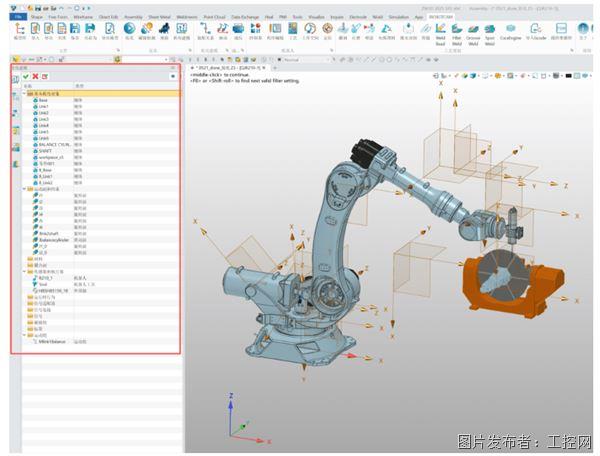
Task: Select the BALANCE CYLIN... tree item
Action: tap(55, 145)
